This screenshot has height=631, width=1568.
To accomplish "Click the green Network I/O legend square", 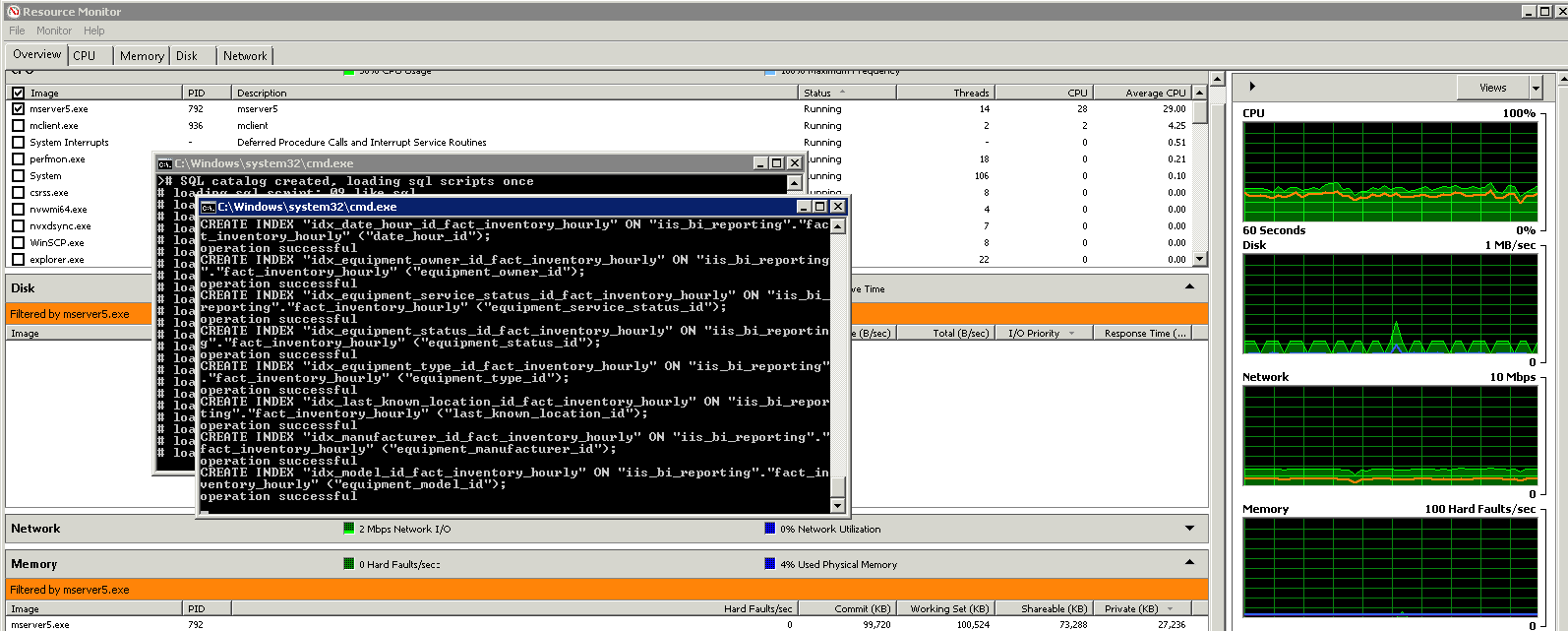I will (x=348, y=529).
